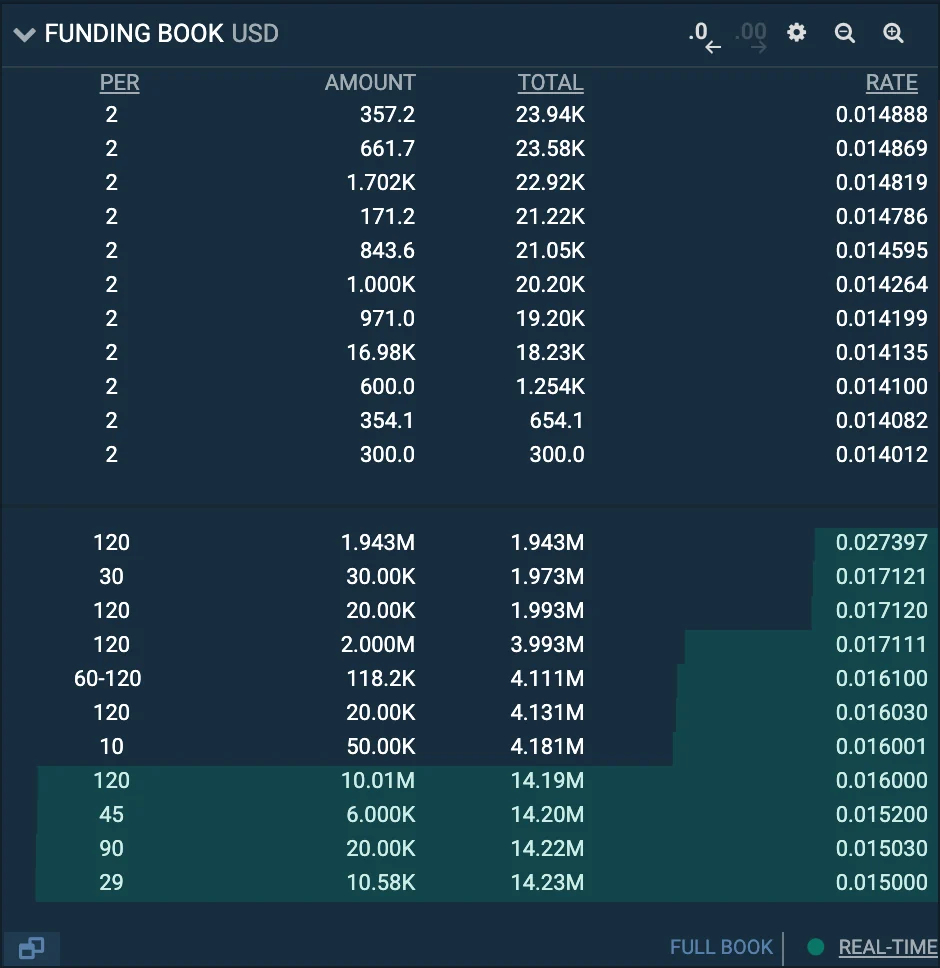Viewport: 940px width, 968px height.
Task: Select bid rate 0.014199
Action: click(881, 318)
